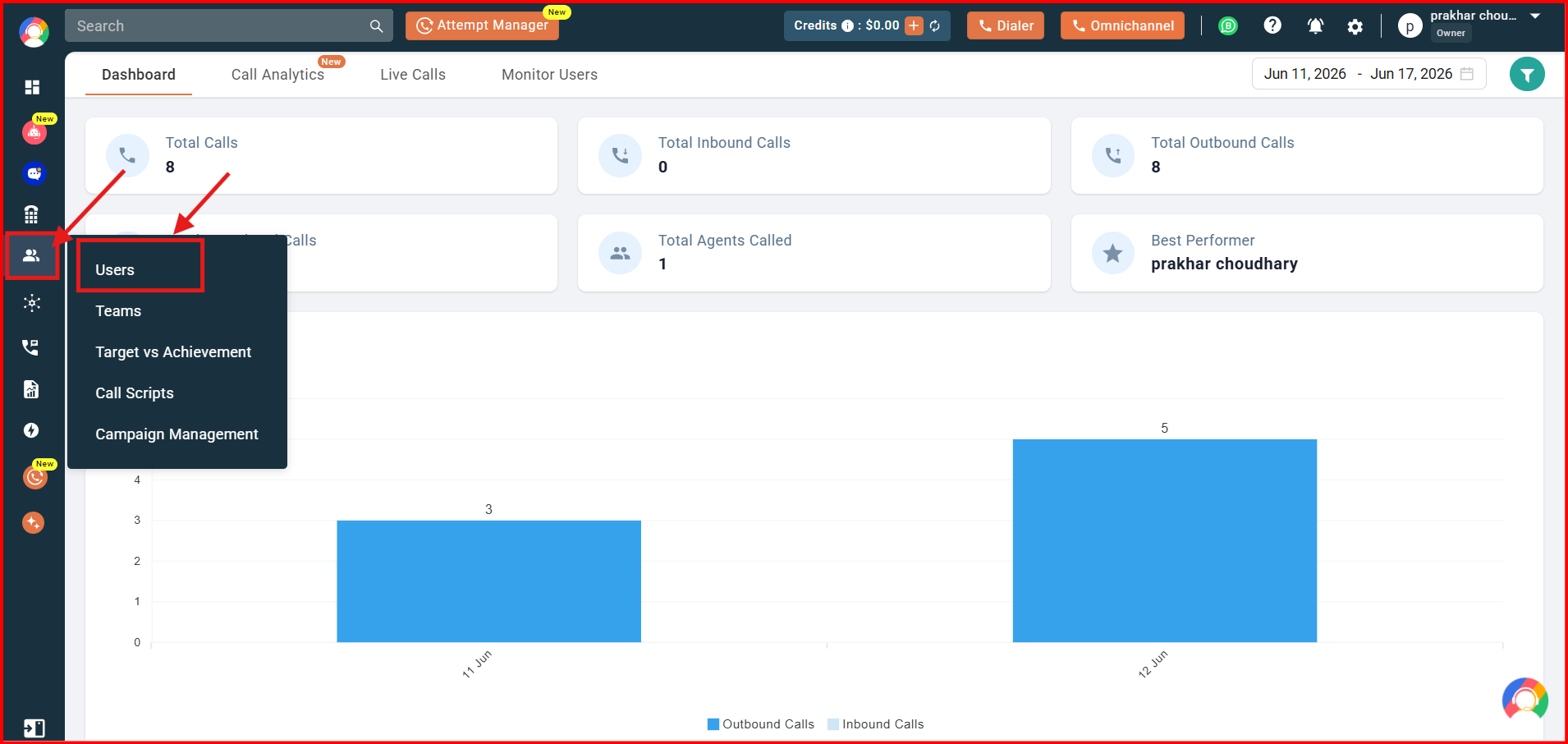Click the Total Inbound Calls icon

(620, 155)
